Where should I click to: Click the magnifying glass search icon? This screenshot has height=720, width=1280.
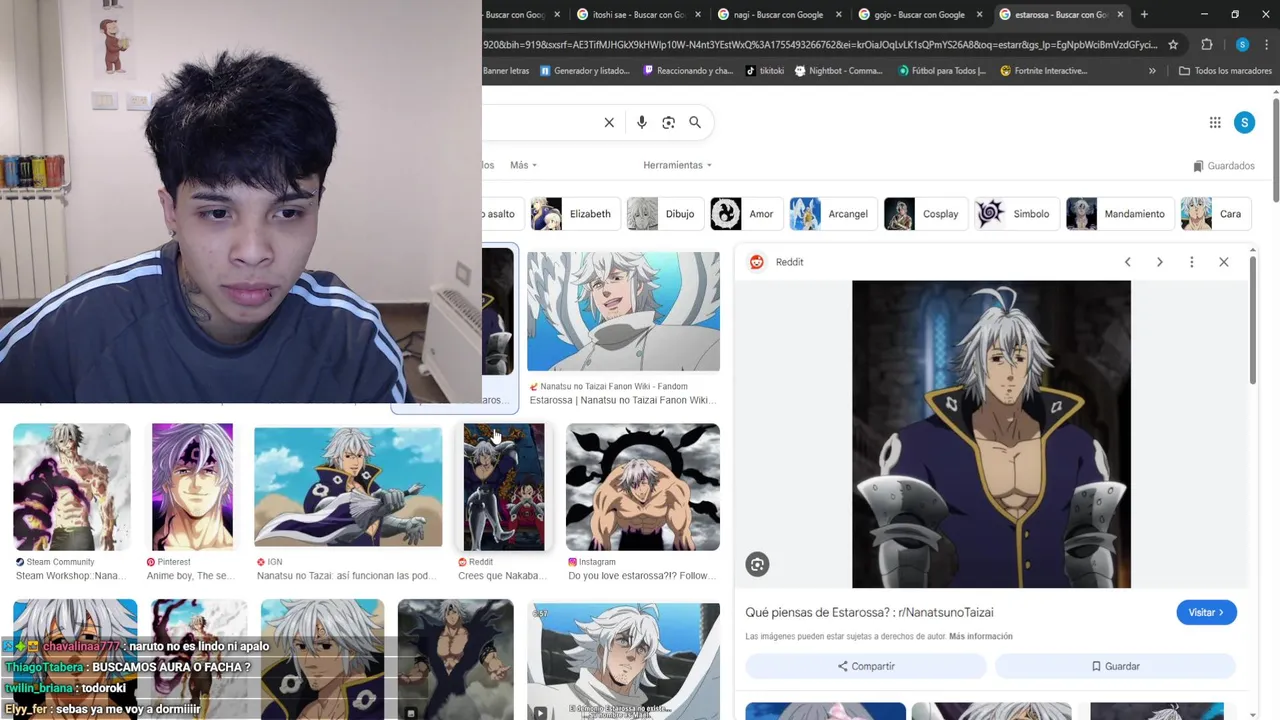(695, 122)
